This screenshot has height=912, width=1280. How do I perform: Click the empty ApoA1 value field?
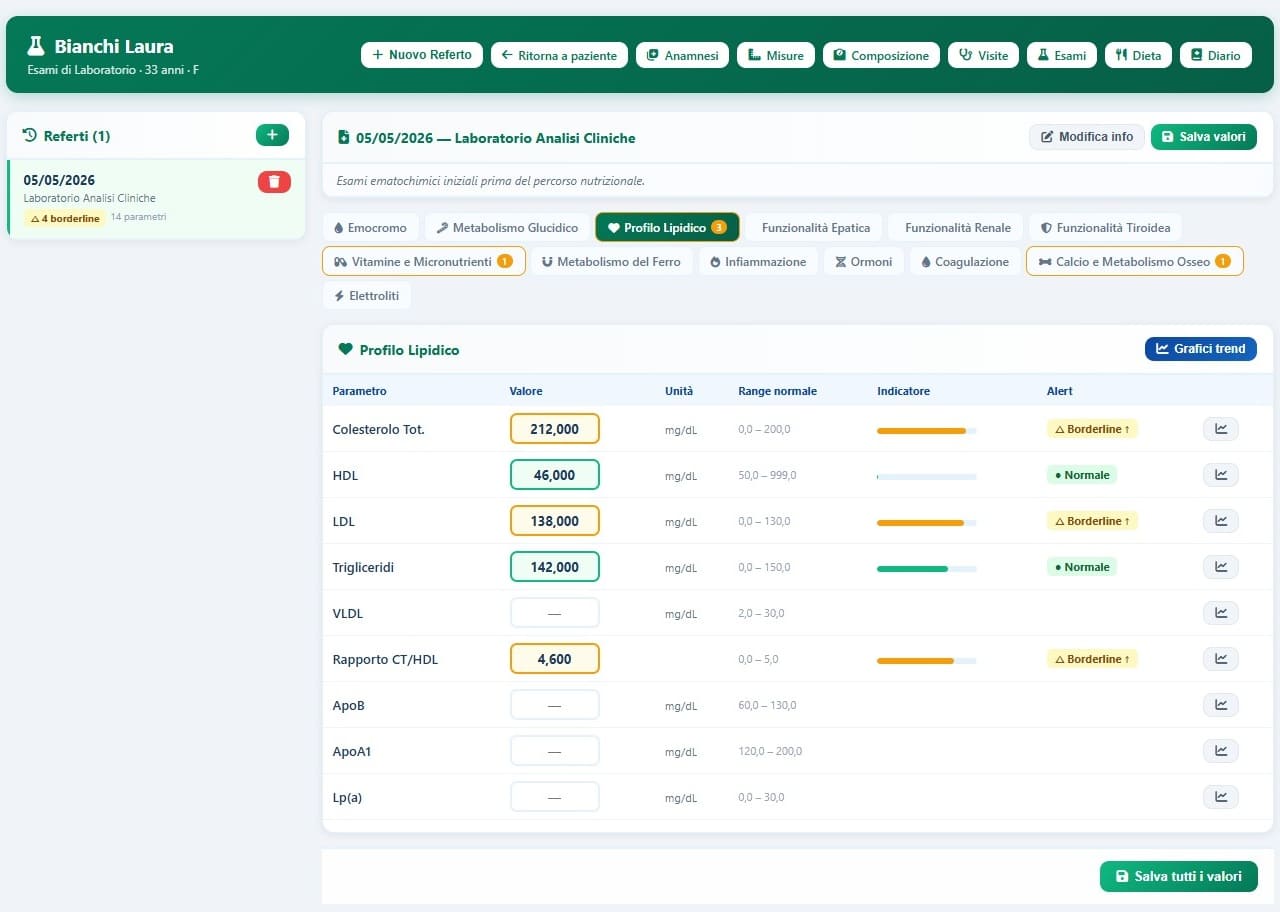pyautogui.click(x=555, y=751)
